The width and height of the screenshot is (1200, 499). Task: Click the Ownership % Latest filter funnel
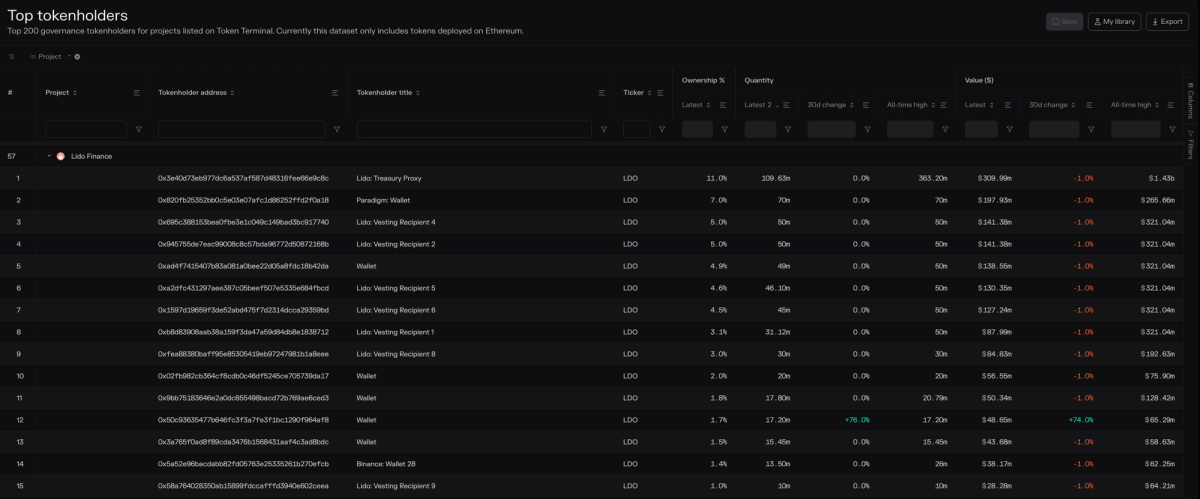(x=724, y=129)
